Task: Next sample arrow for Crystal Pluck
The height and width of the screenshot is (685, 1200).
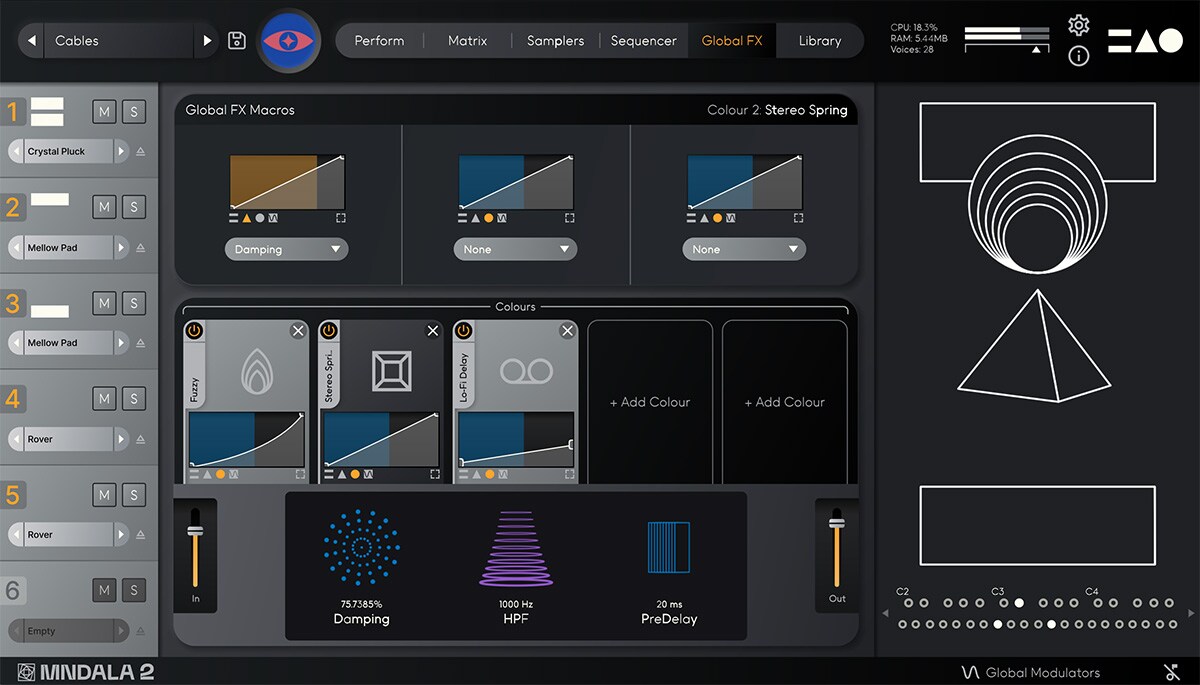Action: point(121,152)
